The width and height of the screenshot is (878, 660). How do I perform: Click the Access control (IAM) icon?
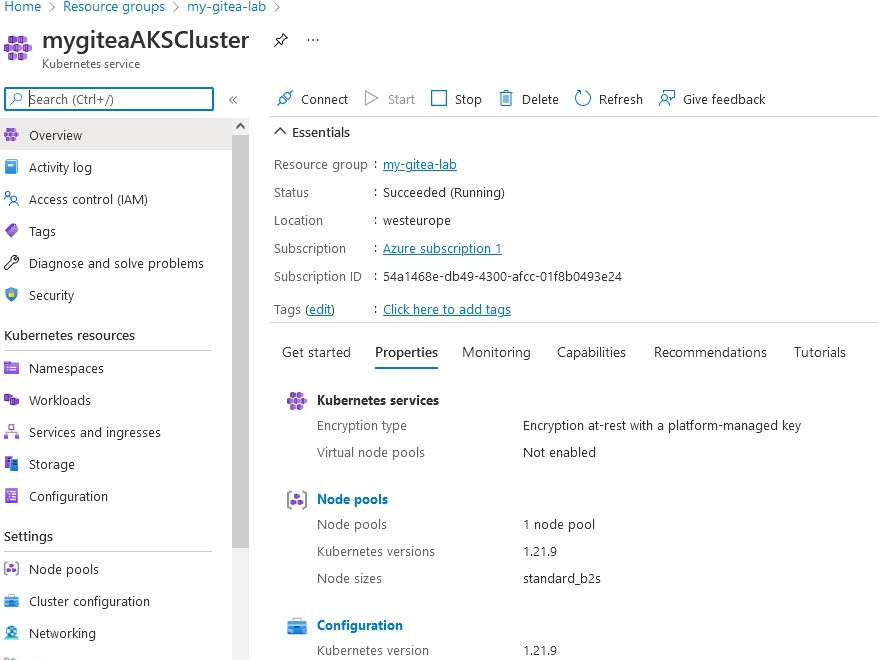[x=11, y=199]
